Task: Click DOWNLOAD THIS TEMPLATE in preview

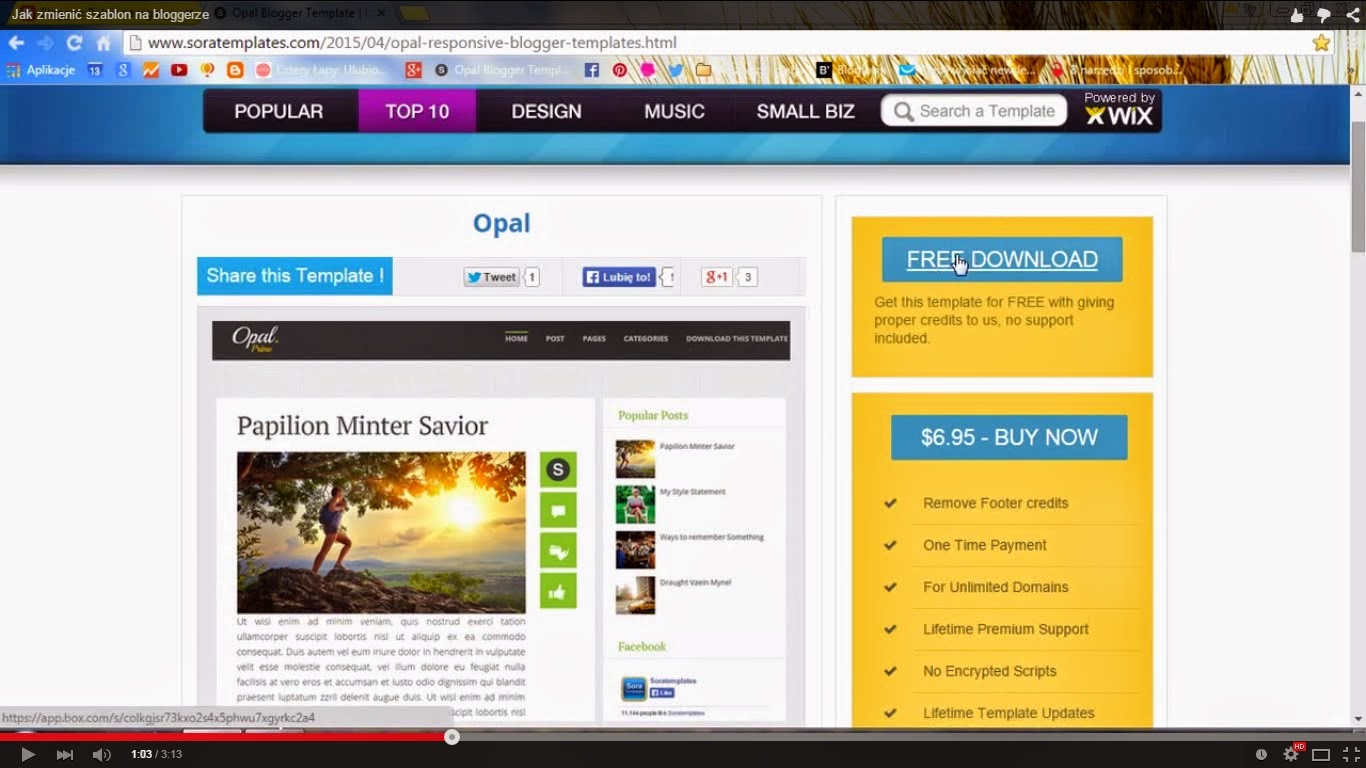Action: click(737, 338)
